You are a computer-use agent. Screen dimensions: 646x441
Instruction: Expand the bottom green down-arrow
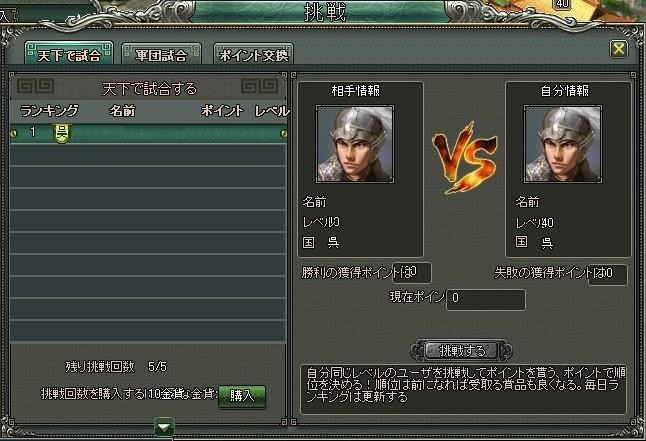(x=164, y=428)
